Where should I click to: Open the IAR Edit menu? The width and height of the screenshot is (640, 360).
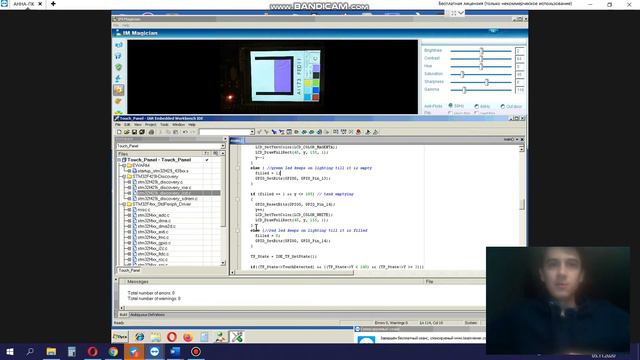pos(127,124)
